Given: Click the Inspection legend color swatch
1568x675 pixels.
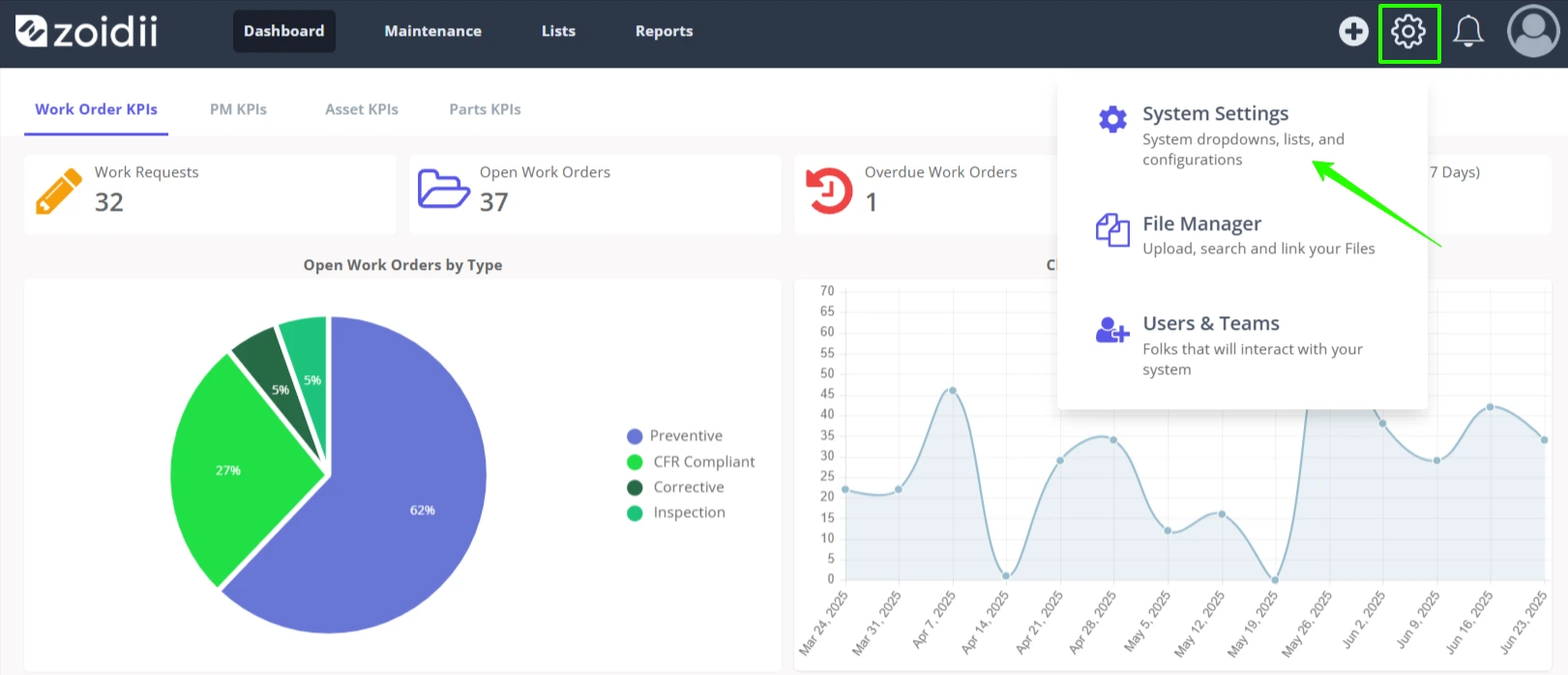Looking at the screenshot, I should point(635,514).
